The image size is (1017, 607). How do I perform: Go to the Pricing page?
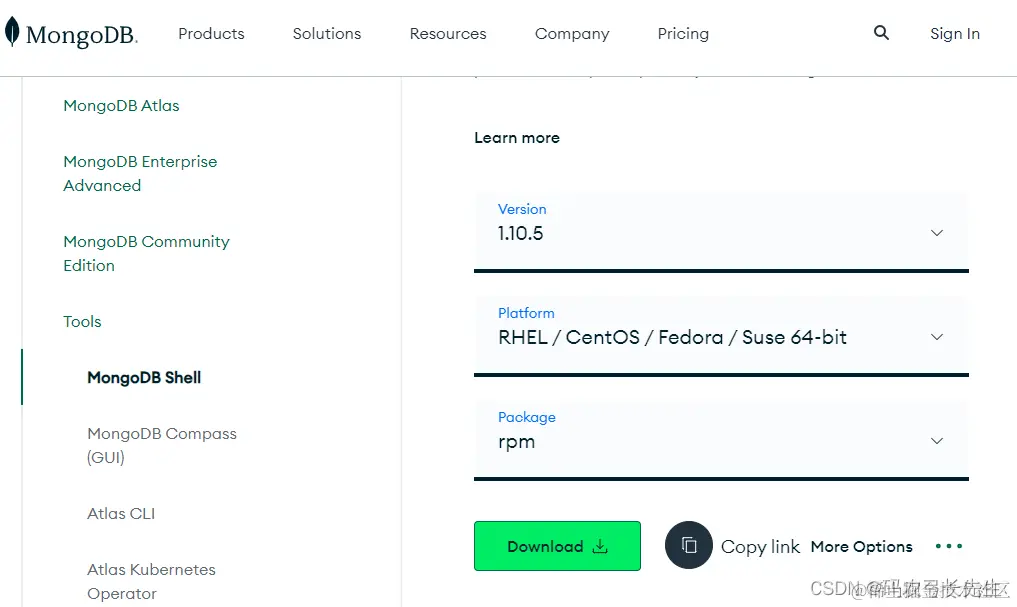[683, 33]
